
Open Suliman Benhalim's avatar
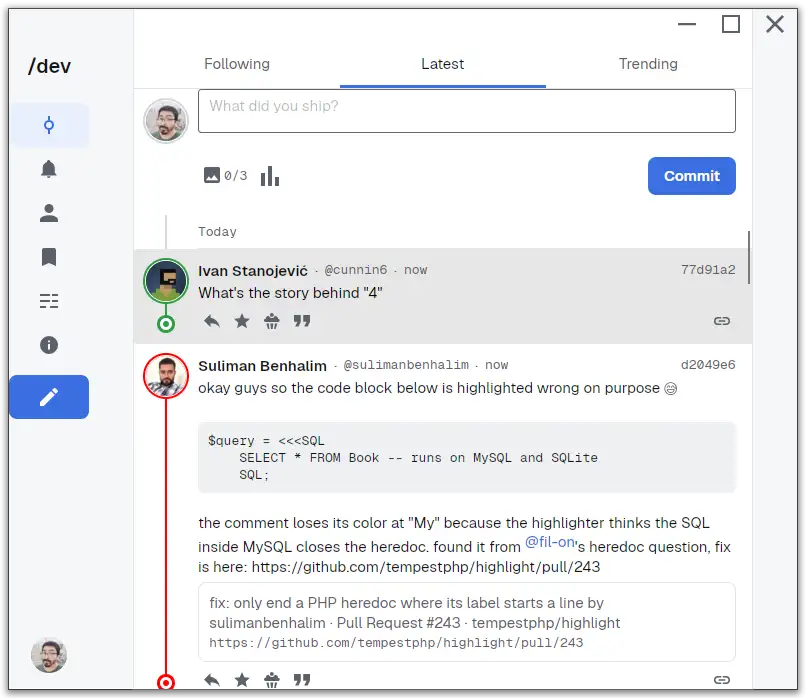[x=166, y=376]
